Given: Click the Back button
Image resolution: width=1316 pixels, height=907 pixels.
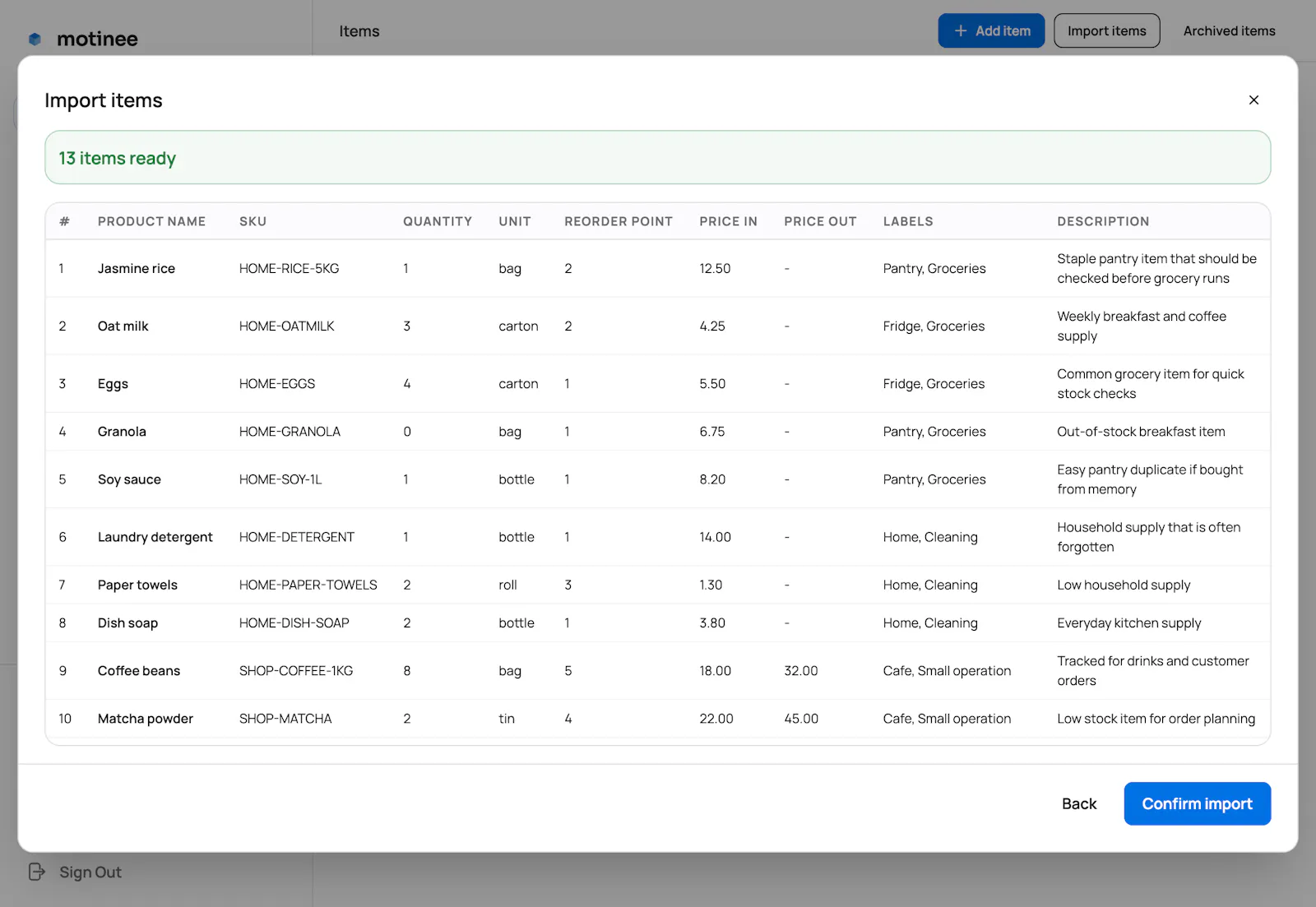Looking at the screenshot, I should point(1079,803).
